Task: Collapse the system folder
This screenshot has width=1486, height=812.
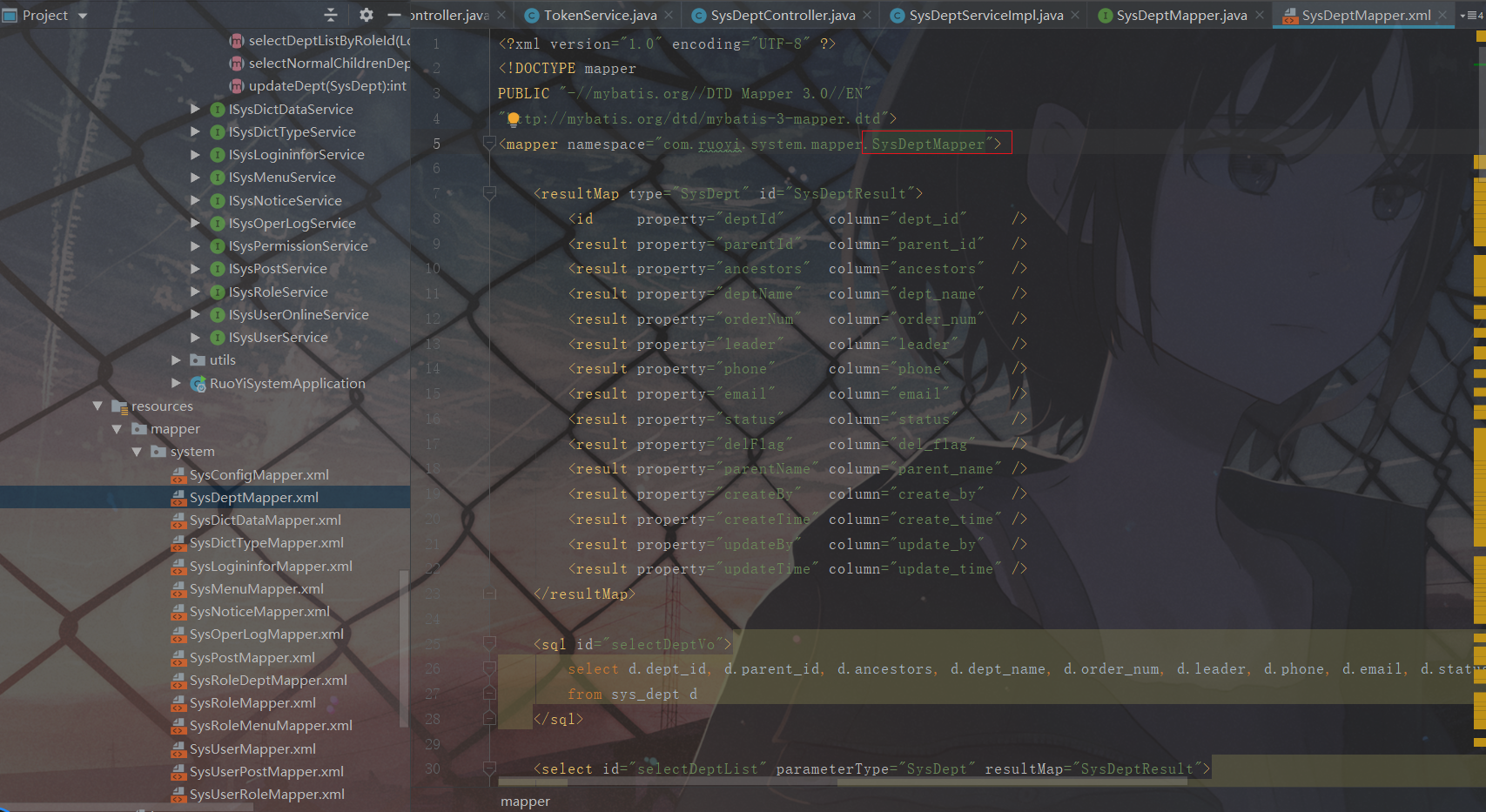Action: (136, 451)
